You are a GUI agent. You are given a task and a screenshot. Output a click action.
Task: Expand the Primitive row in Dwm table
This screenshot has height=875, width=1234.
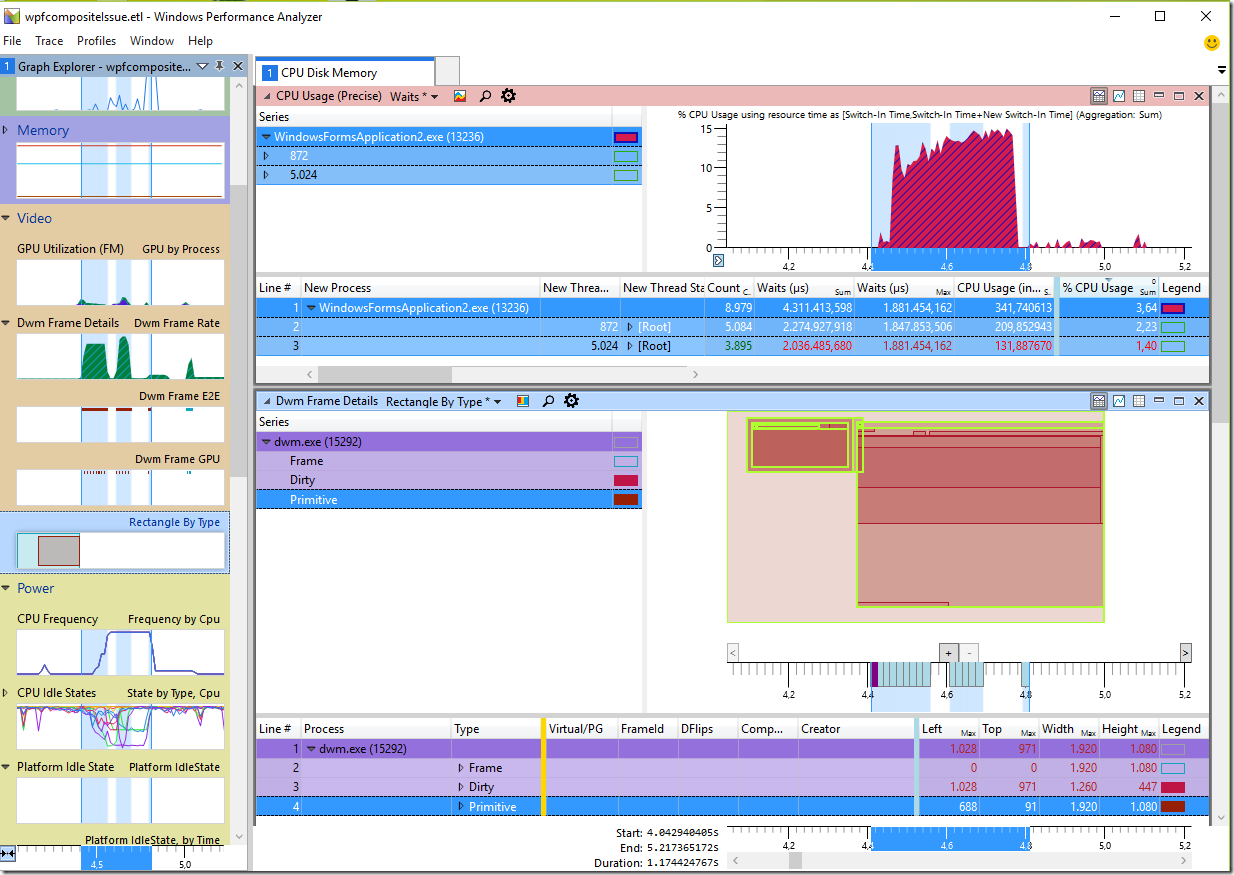point(461,806)
